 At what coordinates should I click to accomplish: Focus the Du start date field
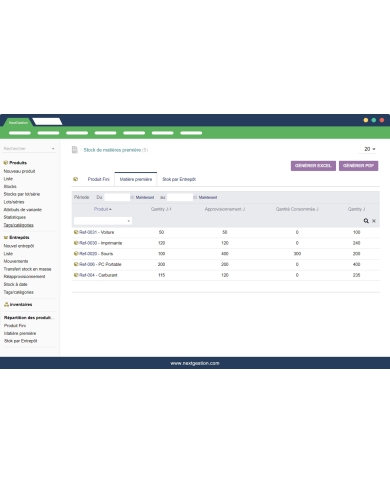click(x=117, y=197)
